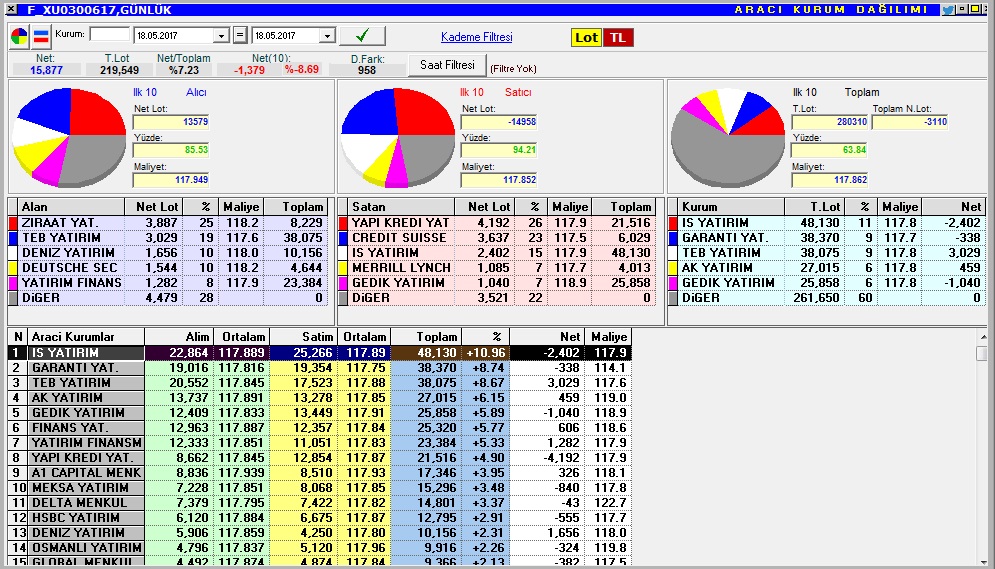Click red swatch beside ZIRAAT YAT.
The width and height of the screenshot is (995, 569).
[x=14, y=223]
